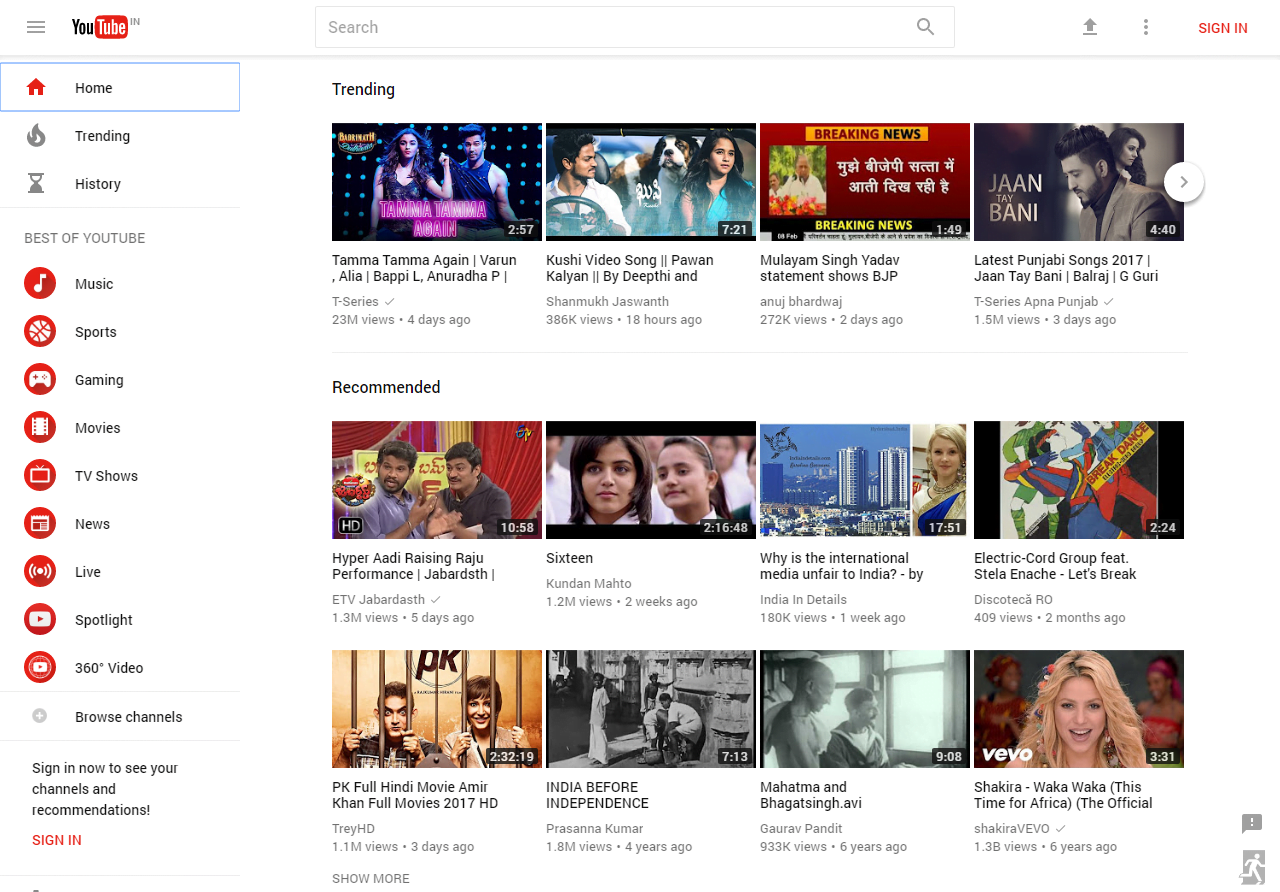1280x892 pixels.
Task: Click the send feedback icon
Action: [1251, 823]
